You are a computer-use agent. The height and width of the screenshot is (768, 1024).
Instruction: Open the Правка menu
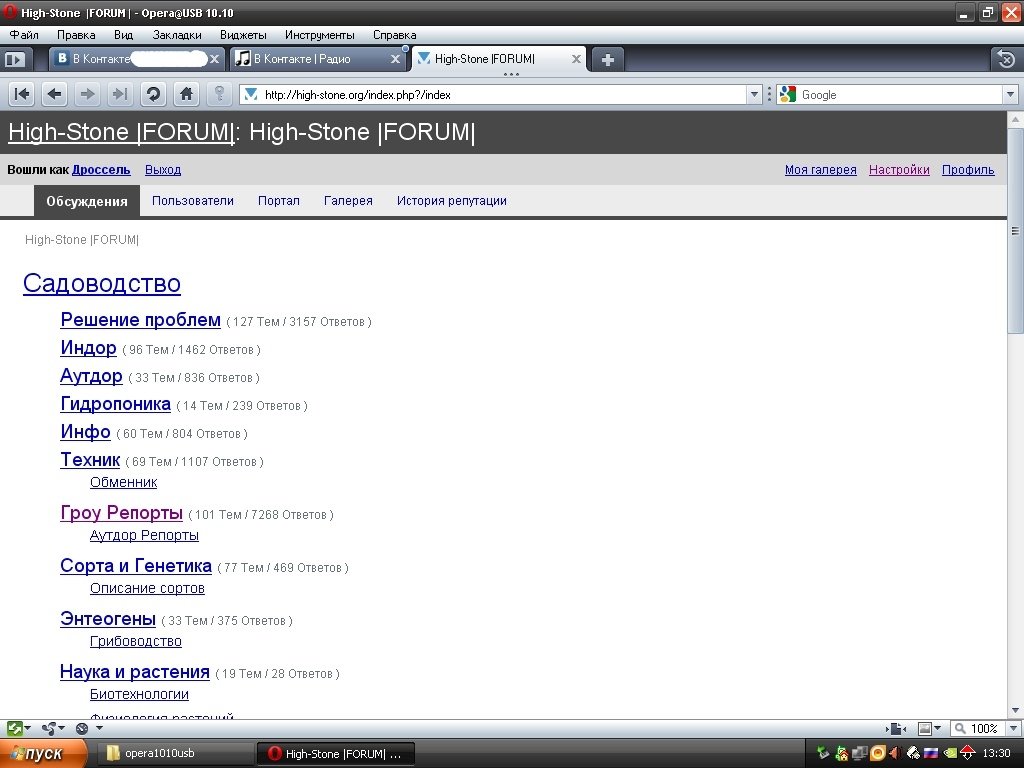point(76,35)
